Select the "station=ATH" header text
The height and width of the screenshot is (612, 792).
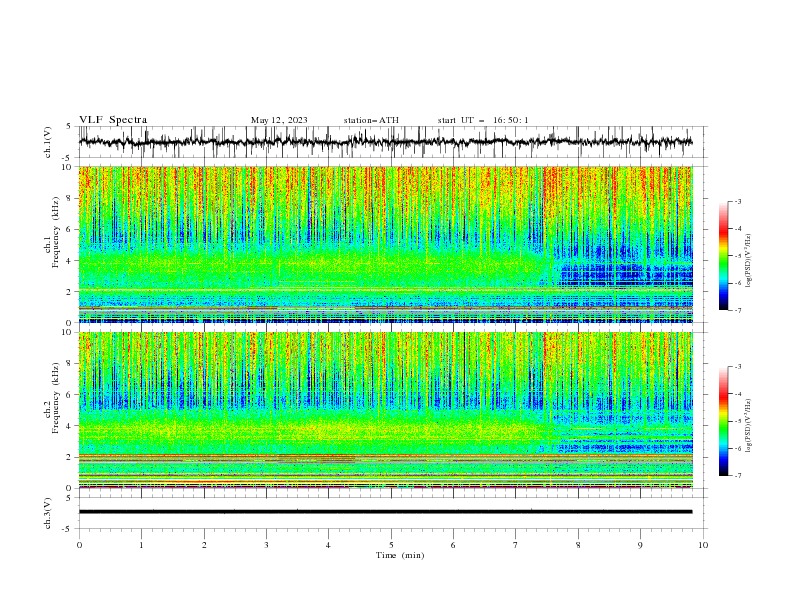tap(371, 120)
